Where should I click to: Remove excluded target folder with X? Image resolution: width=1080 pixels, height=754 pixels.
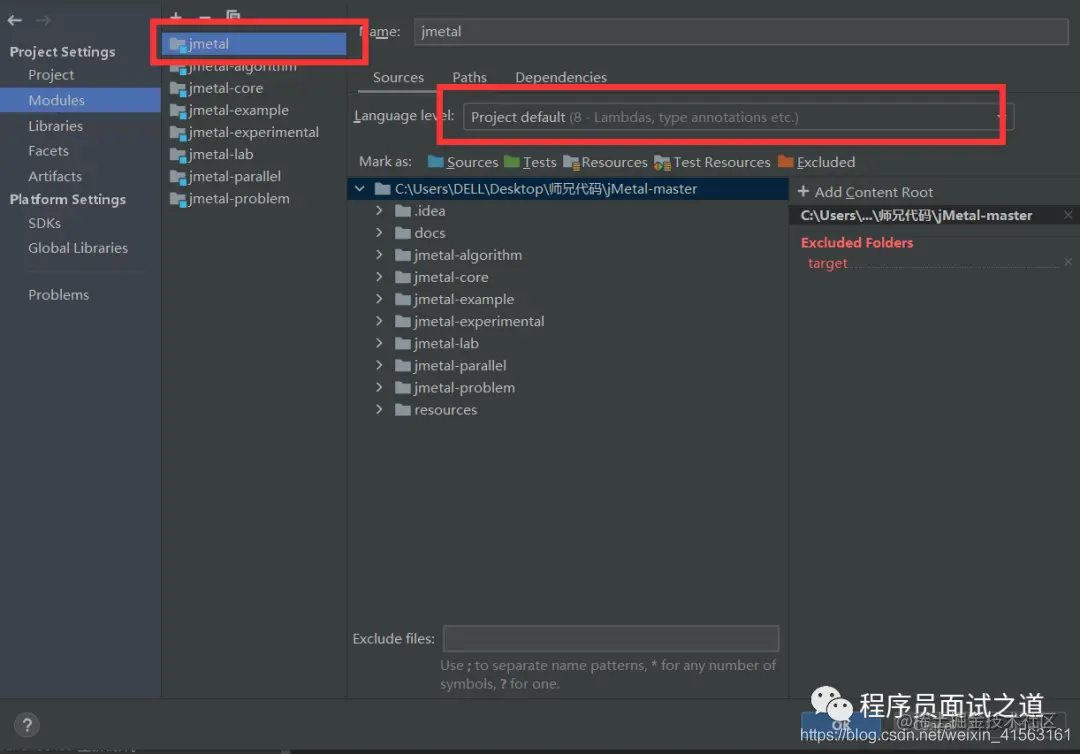click(x=1068, y=262)
